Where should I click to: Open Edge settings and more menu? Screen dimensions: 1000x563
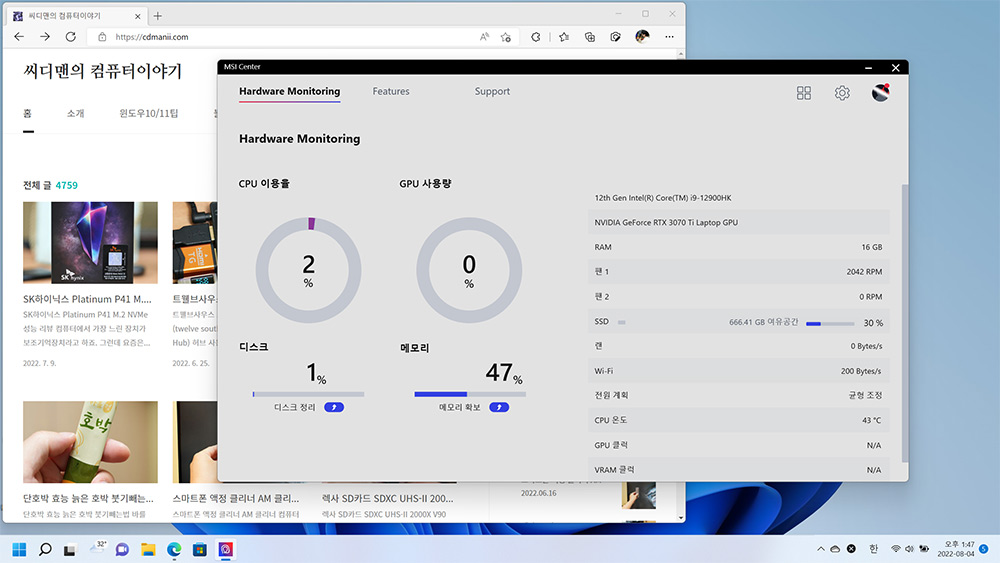click(x=669, y=37)
